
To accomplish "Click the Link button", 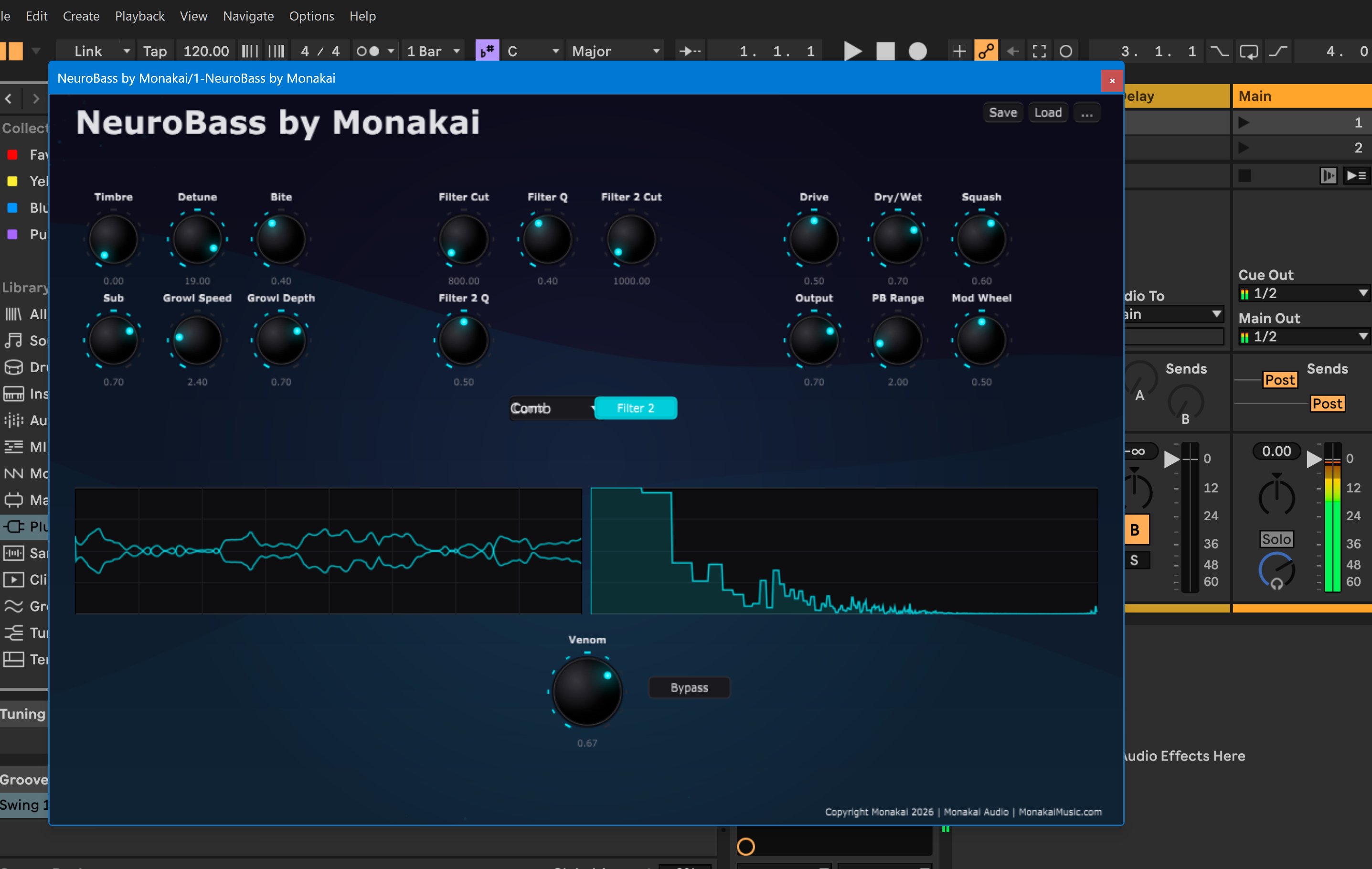I will [88, 51].
